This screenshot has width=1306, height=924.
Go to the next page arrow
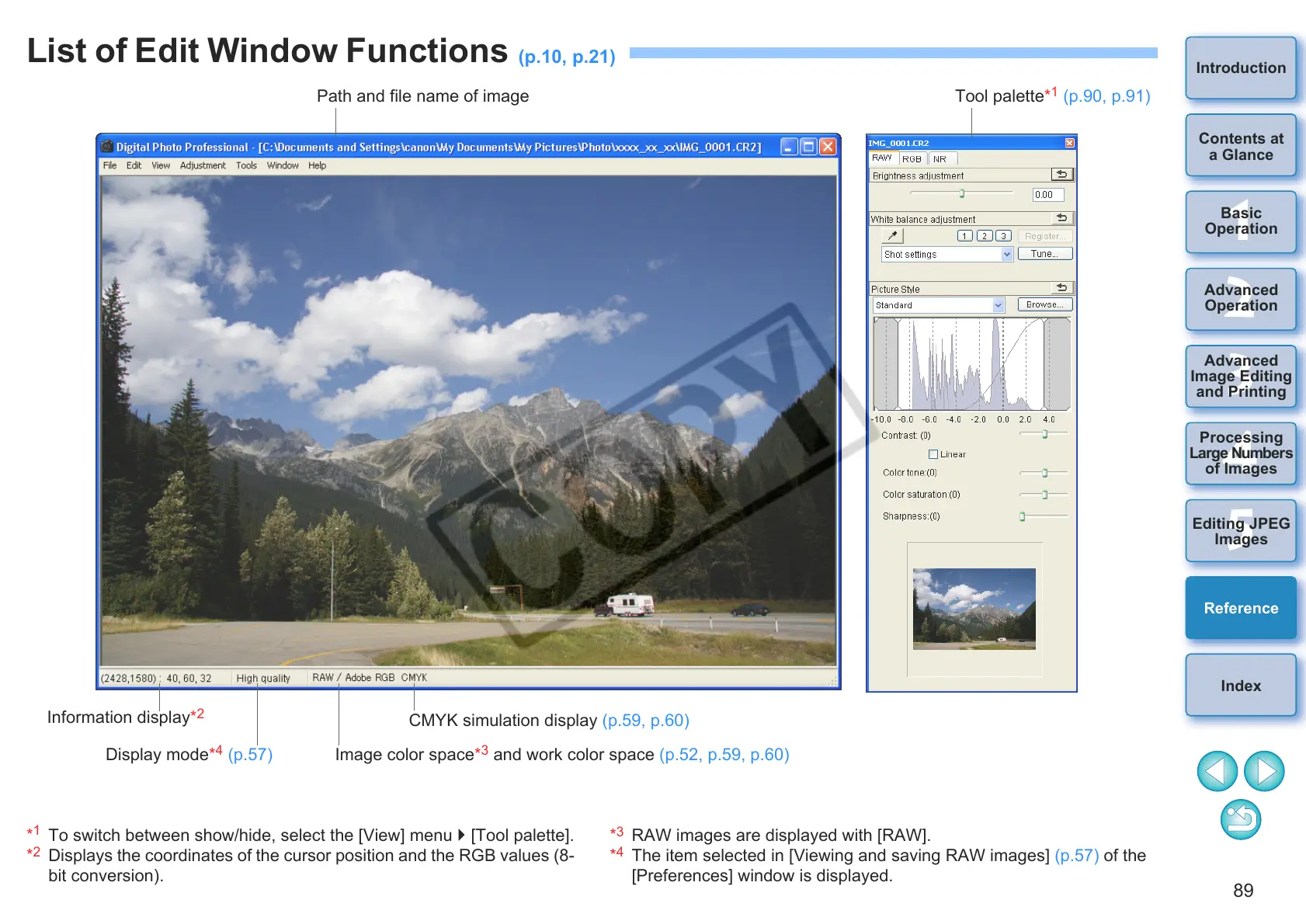pos(1265,771)
